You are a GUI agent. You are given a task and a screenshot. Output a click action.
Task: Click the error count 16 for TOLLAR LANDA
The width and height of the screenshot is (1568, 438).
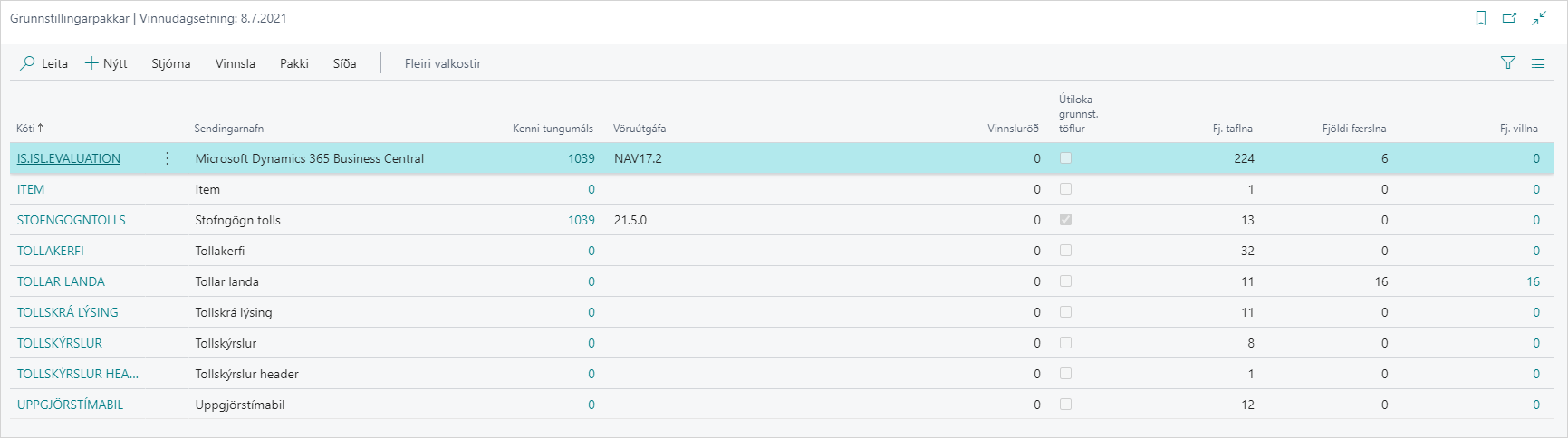coord(1532,281)
